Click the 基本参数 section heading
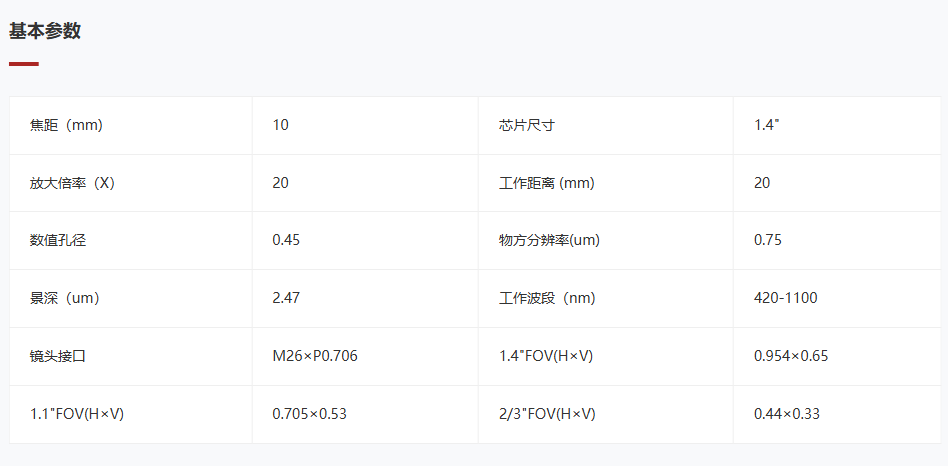The height and width of the screenshot is (466, 948). 45,31
